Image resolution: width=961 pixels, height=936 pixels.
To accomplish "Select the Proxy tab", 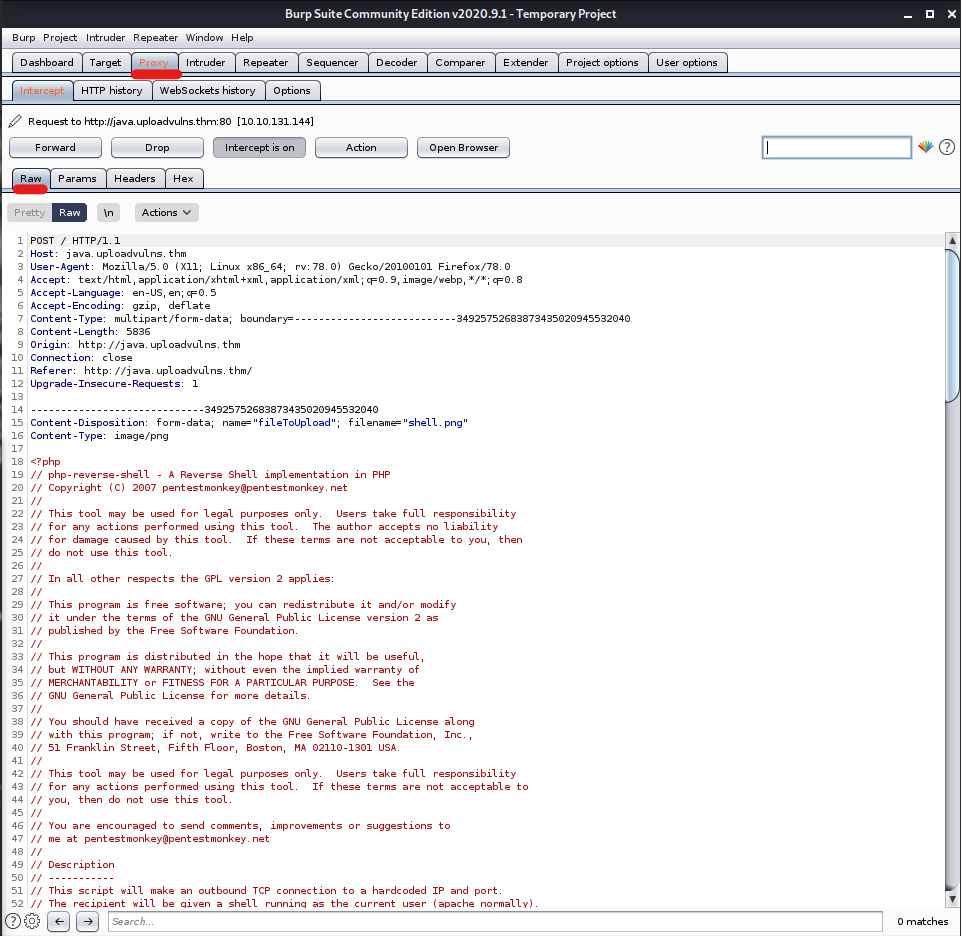I will 154,63.
